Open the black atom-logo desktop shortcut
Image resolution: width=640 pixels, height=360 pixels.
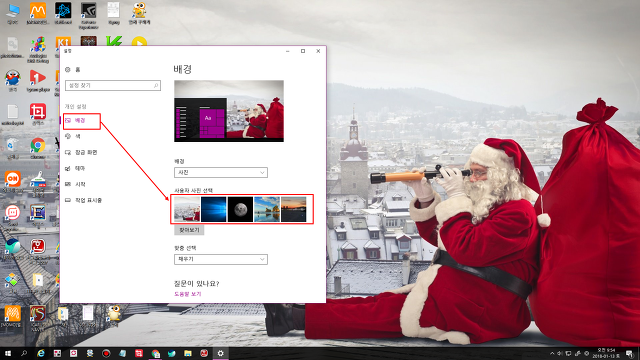63,13
